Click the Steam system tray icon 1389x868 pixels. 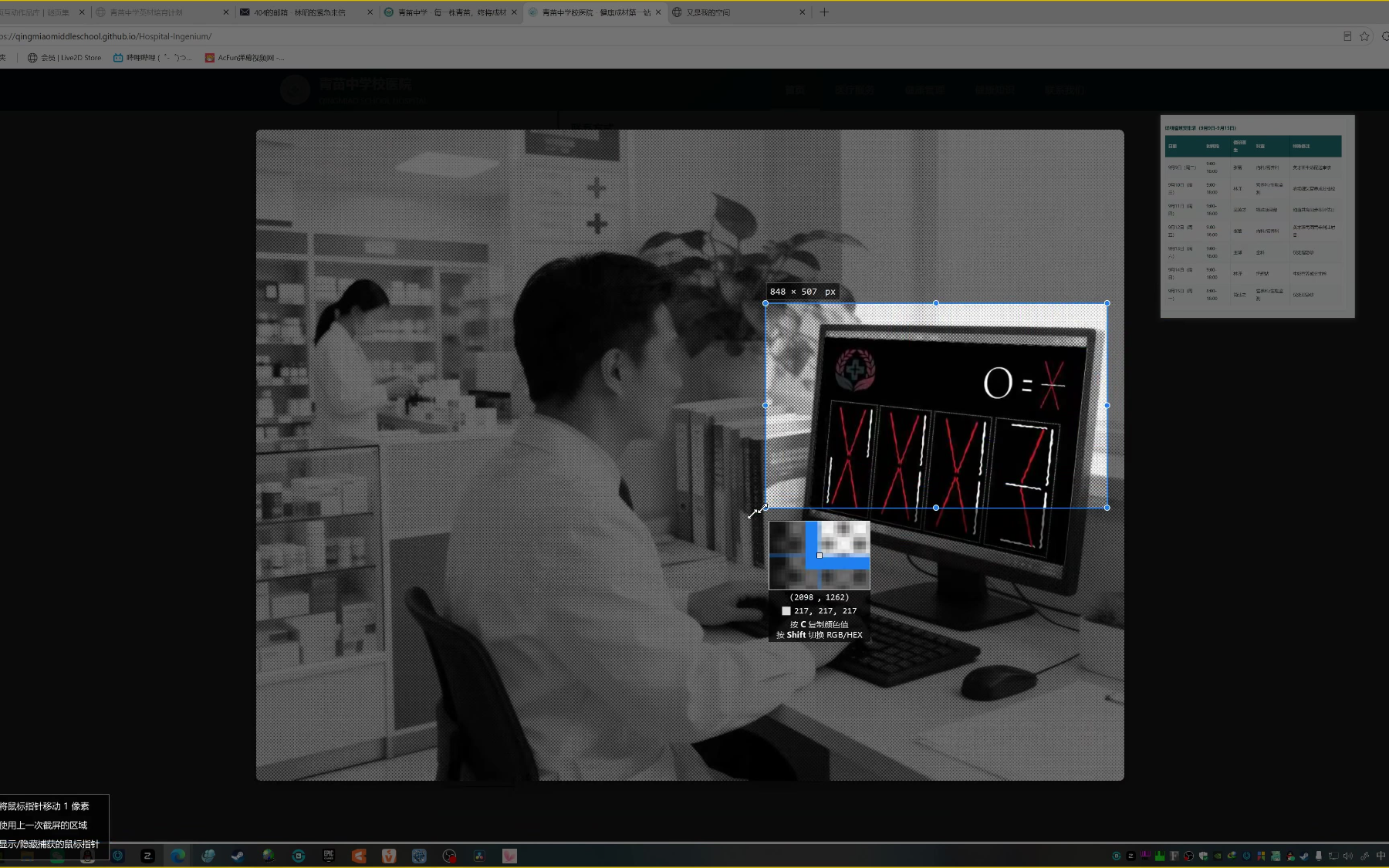point(1304,856)
